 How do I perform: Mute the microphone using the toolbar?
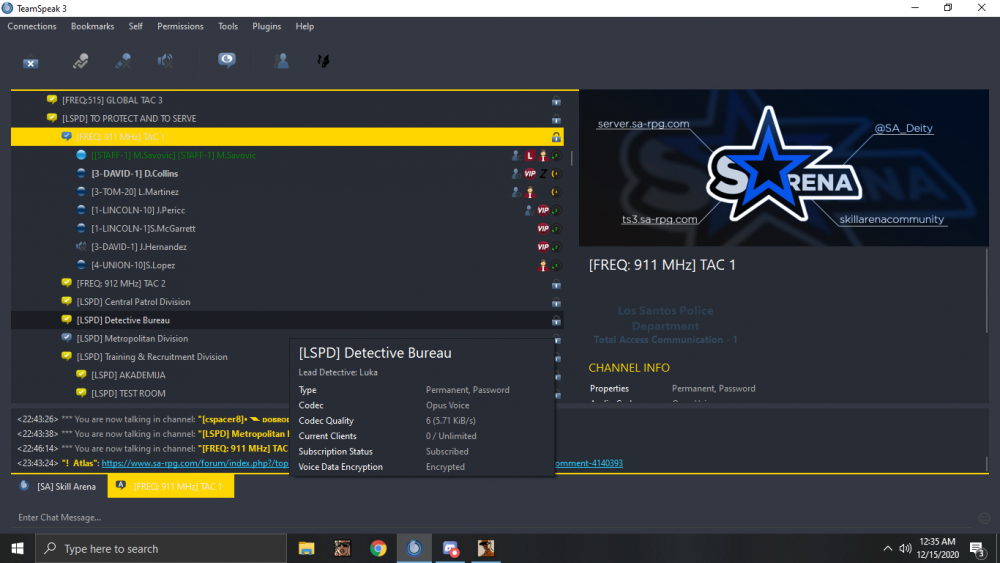click(123, 61)
